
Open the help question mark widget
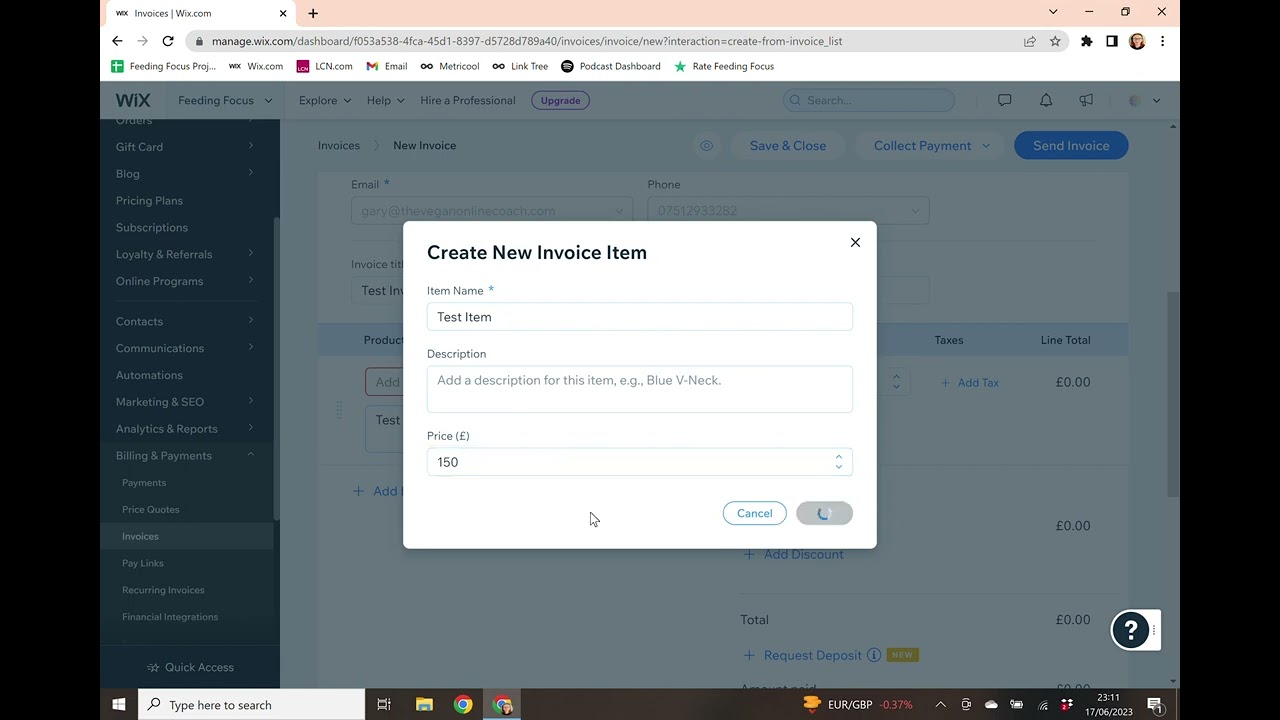click(1131, 630)
